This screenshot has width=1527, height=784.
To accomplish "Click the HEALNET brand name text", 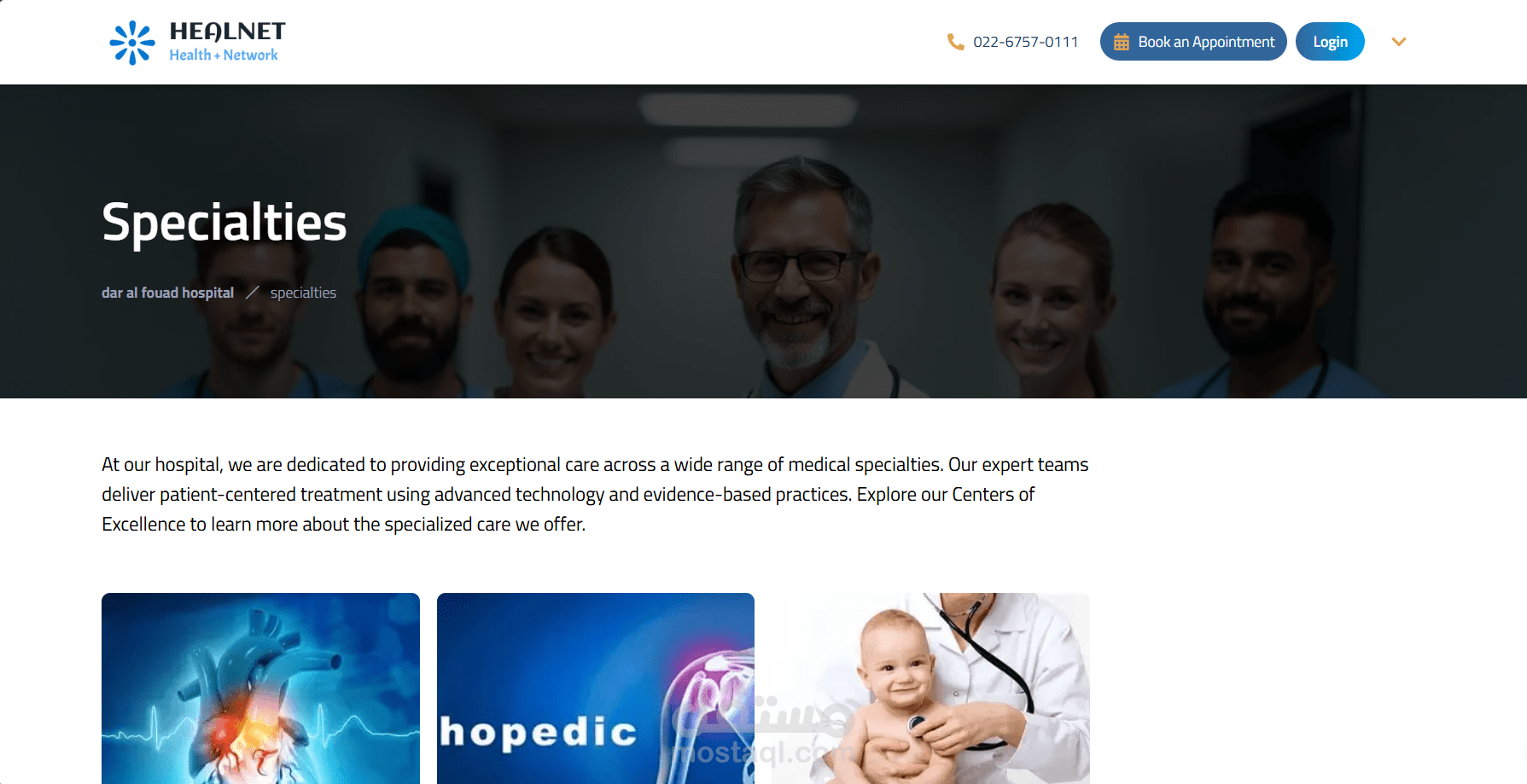I will click(x=227, y=32).
